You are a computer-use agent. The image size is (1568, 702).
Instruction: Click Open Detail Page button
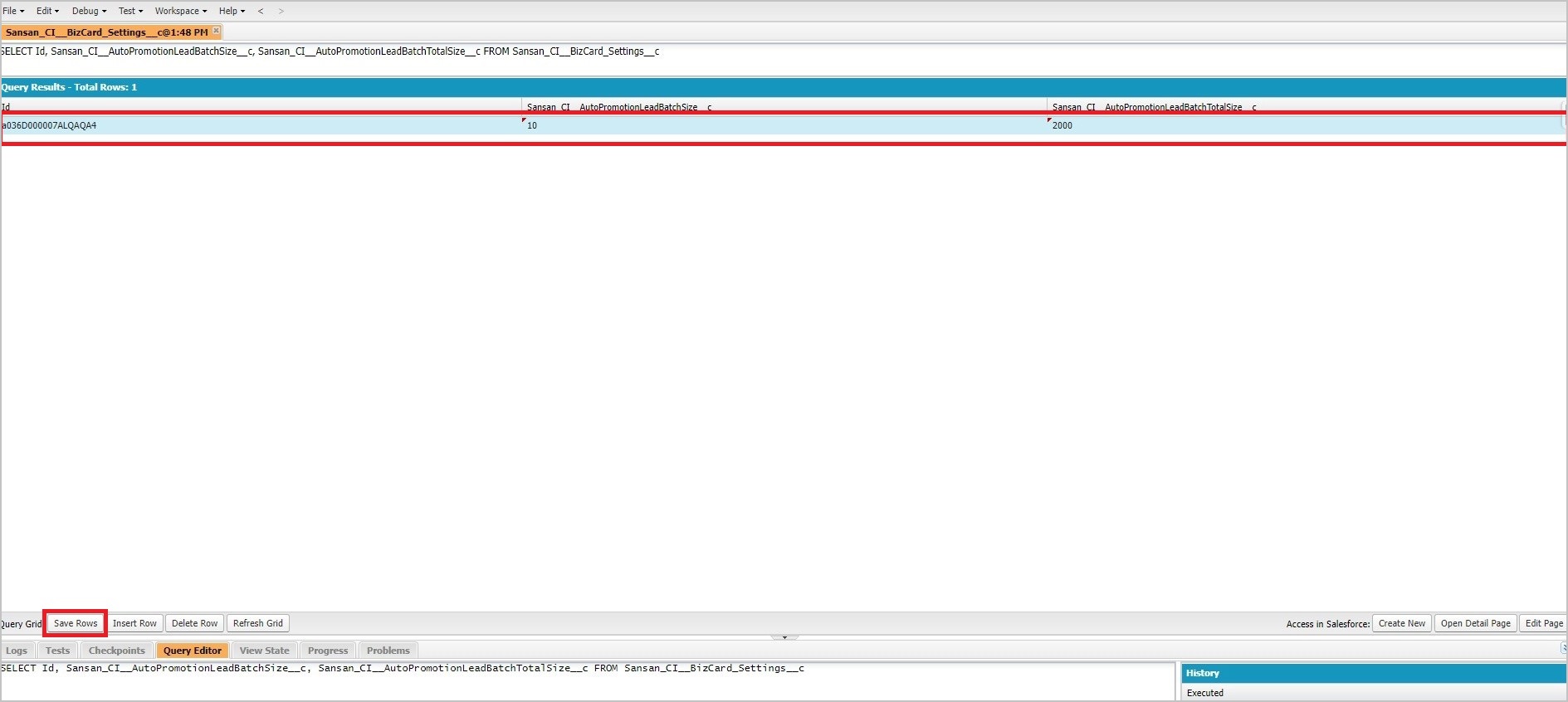click(1476, 623)
